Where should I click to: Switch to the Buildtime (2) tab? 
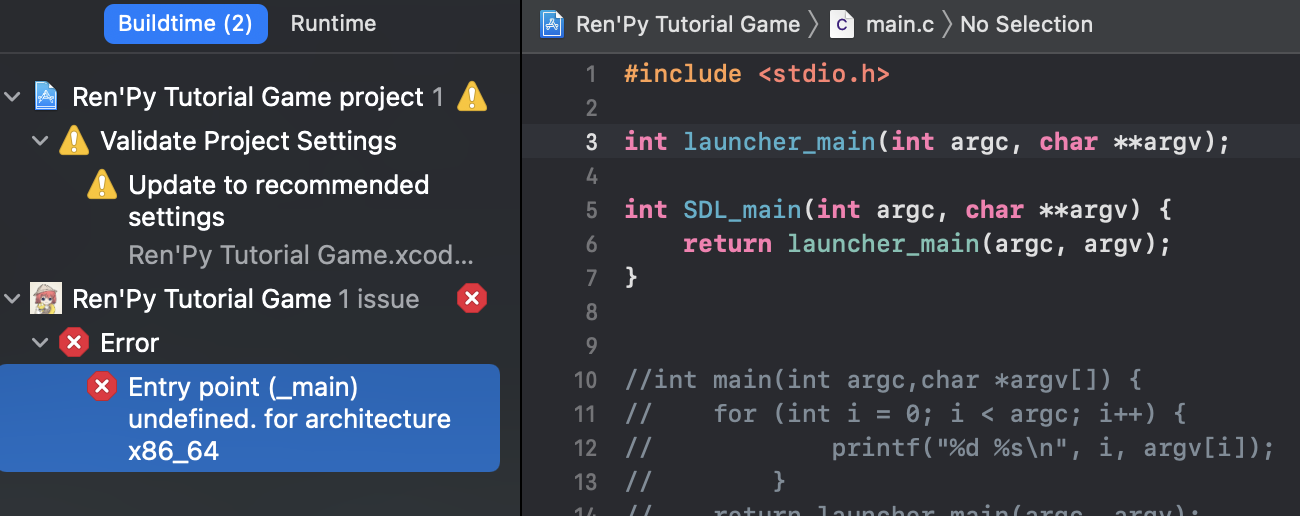click(x=185, y=23)
